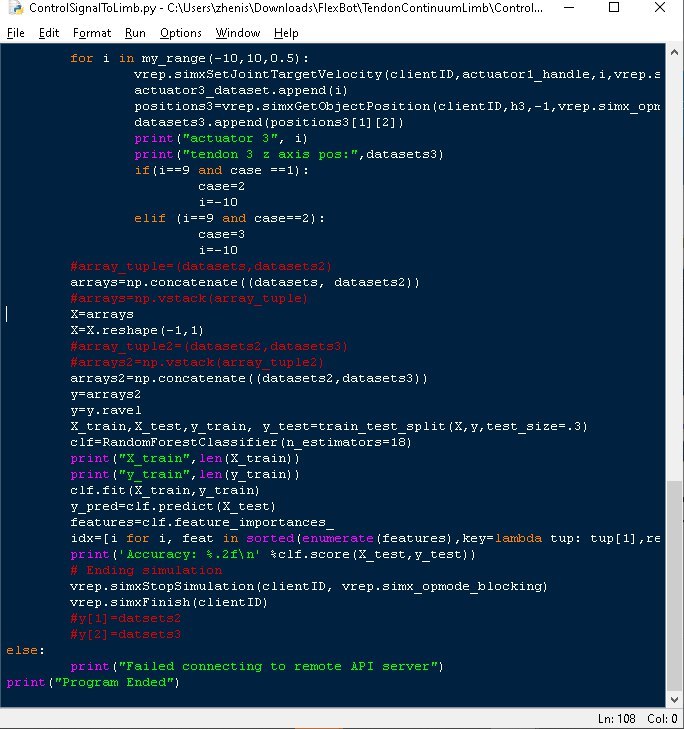The height and width of the screenshot is (729, 684).
Task: Click the line 'features=clf.feature_importances_'
Action: [202, 522]
